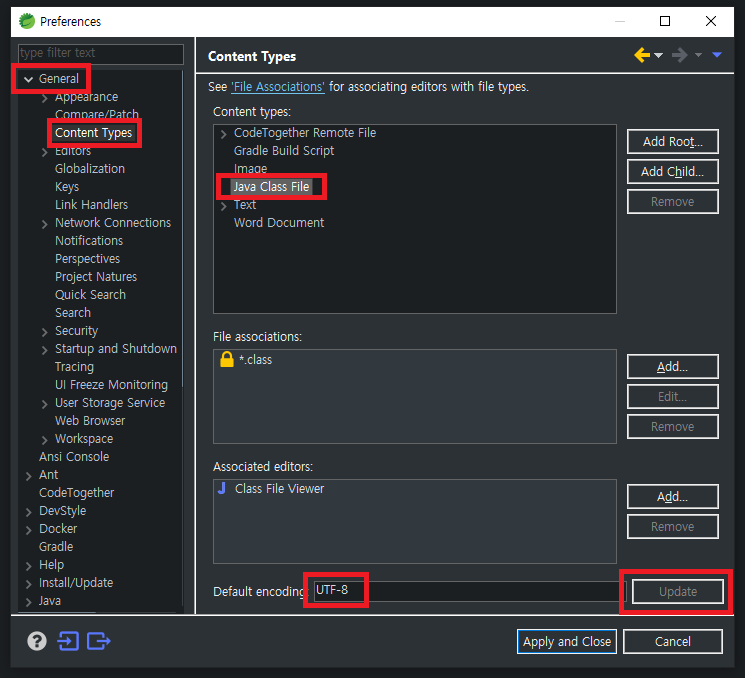The width and height of the screenshot is (745, 678).
Task: Maximize the Preferences window
Action: pos(665,21)
